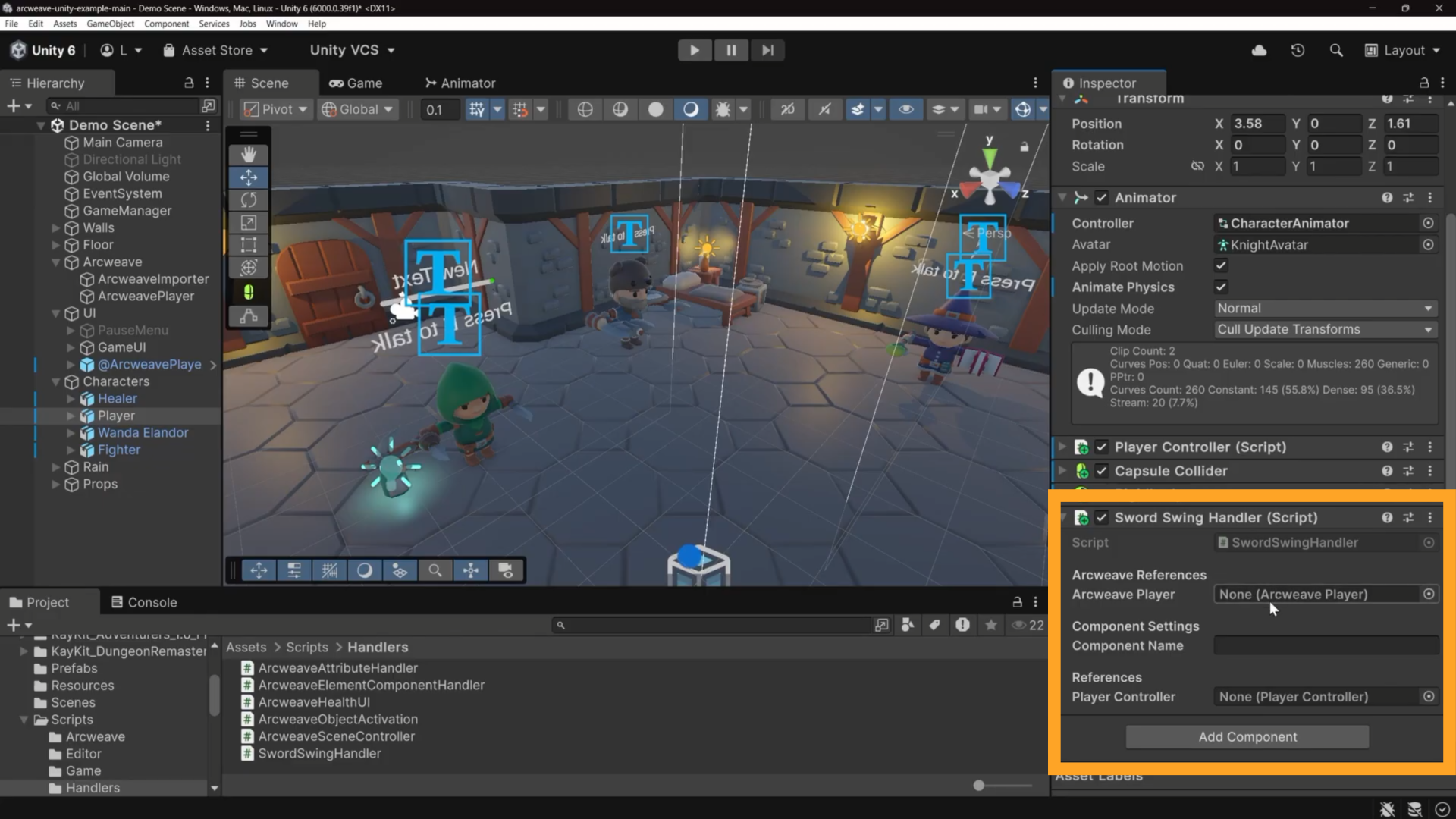Image resolution: width=1456 pixels, height=819 pixels.
Task: Click the favorites star icon in Project
Action: (x=991, y=625)
